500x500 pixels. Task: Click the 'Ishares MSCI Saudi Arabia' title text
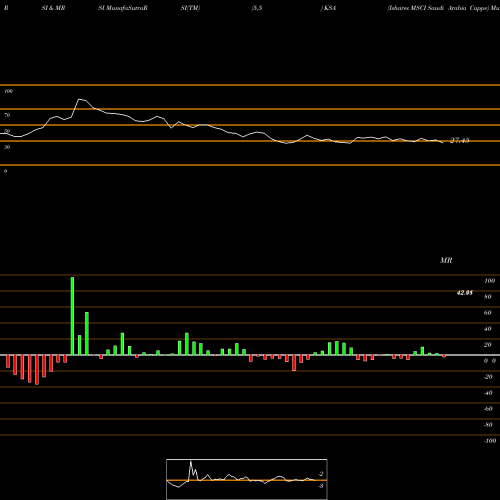[x=427, y=8]
